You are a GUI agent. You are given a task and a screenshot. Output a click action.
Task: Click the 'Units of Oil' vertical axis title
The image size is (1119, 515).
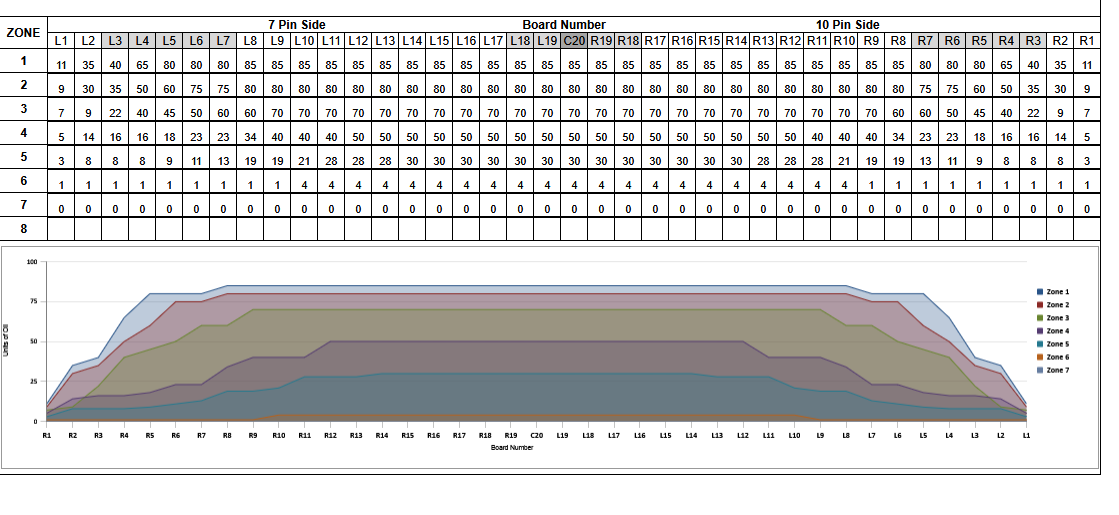tap(6, 342)
